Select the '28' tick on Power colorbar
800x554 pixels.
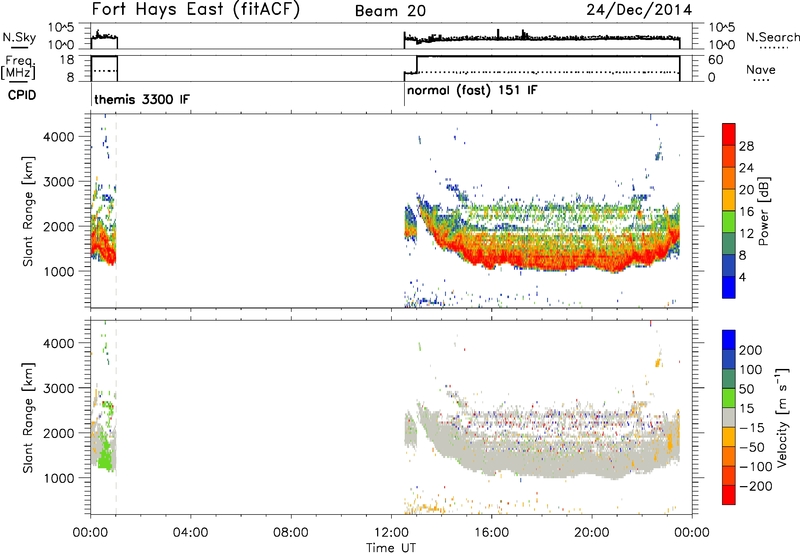point(746,146)
